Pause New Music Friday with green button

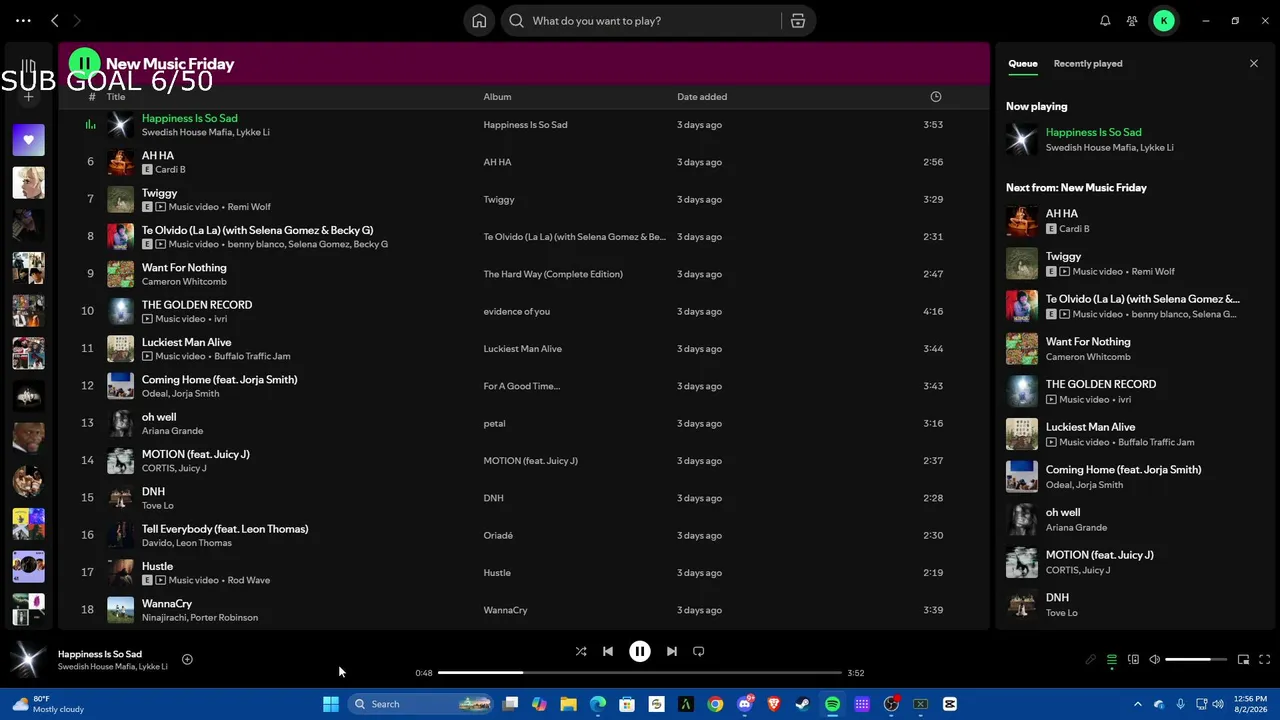[85, 64]
